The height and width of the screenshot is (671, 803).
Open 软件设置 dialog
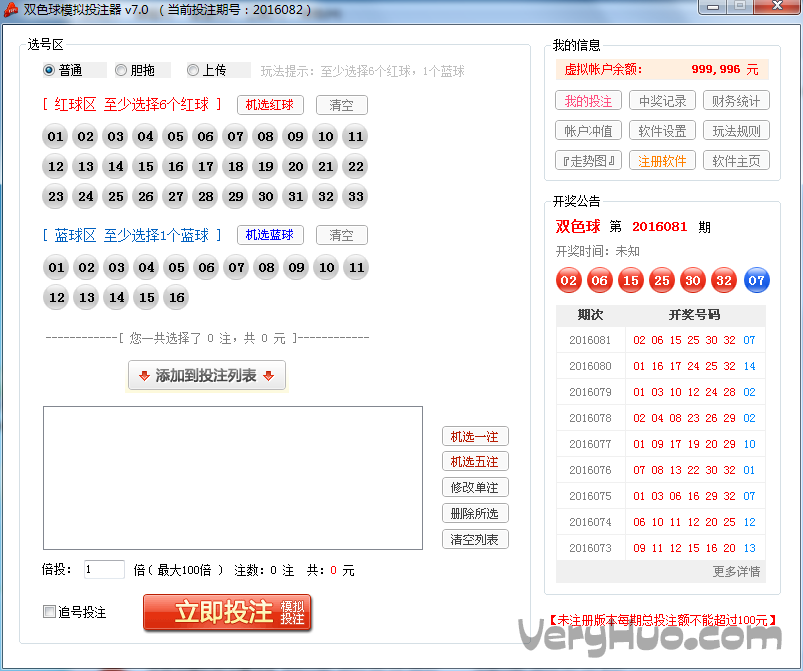[662, 131]
